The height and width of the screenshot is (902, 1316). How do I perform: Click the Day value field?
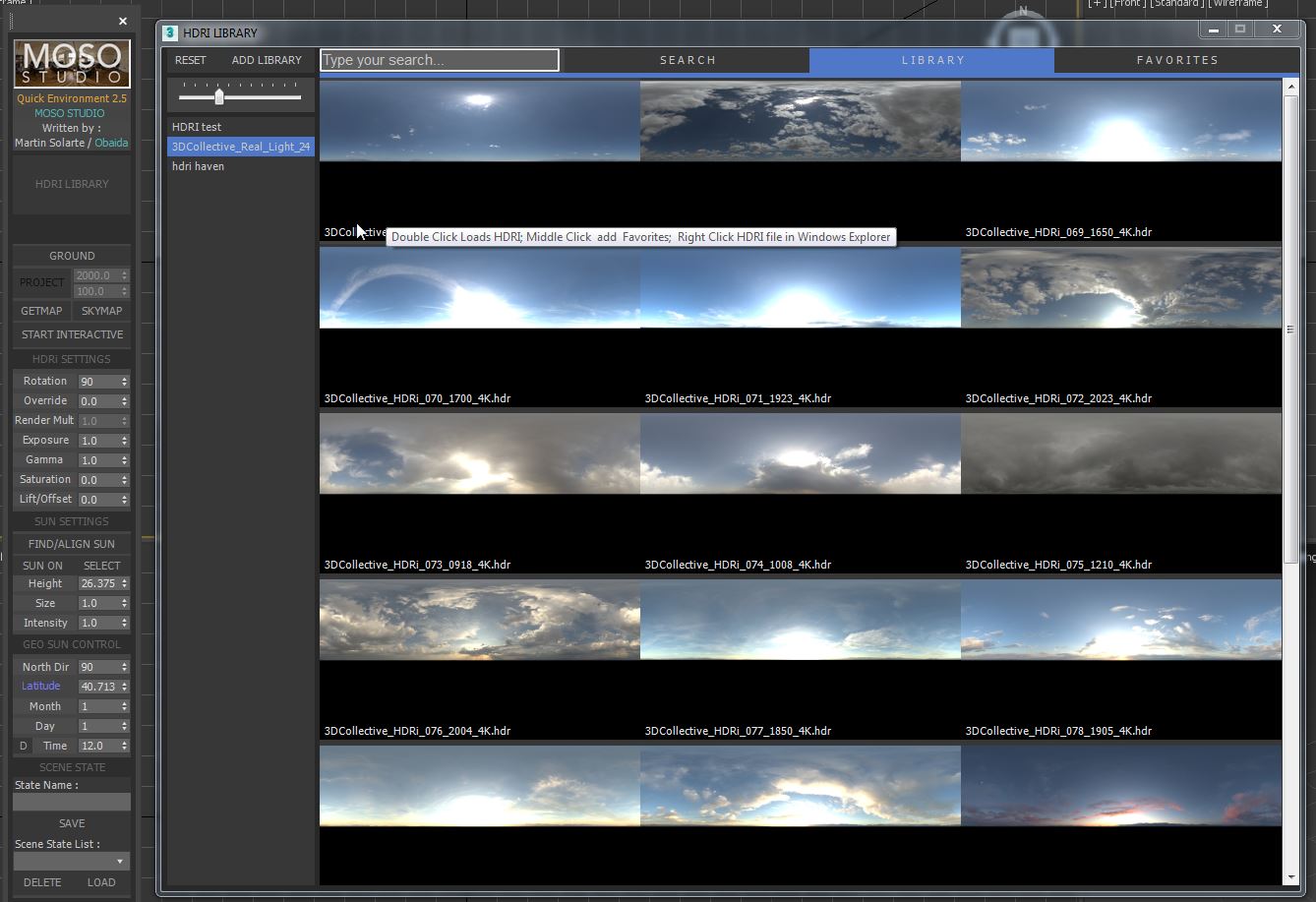pyautogui.click(x=98, y=726)
